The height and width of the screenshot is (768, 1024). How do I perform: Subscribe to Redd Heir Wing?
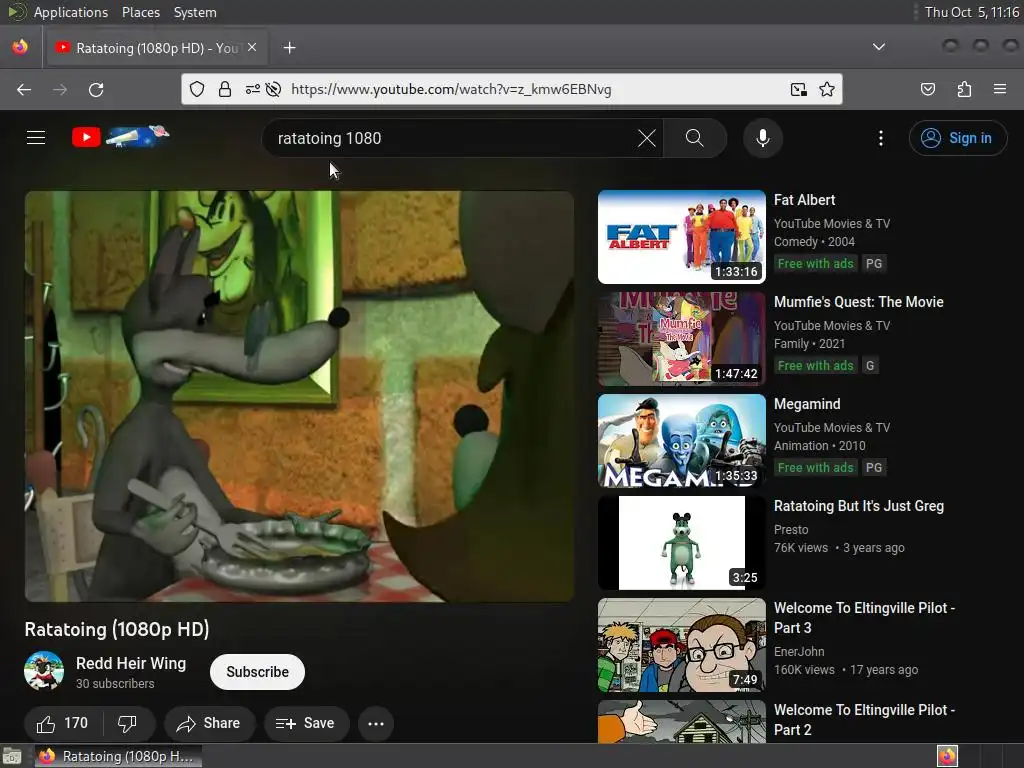[257, 671]
